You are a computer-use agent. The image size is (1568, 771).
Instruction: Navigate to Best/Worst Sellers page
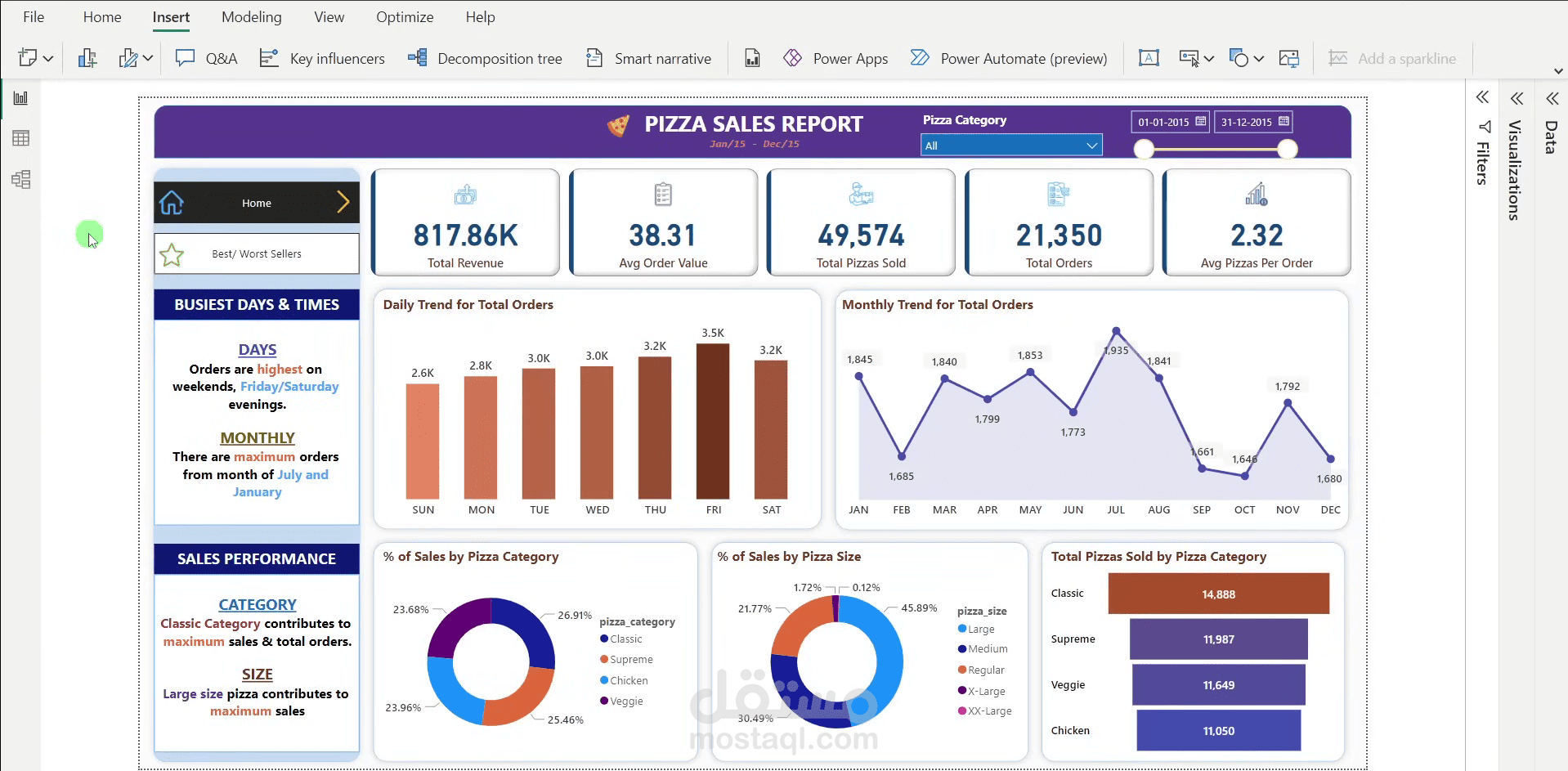click(256, 253)
